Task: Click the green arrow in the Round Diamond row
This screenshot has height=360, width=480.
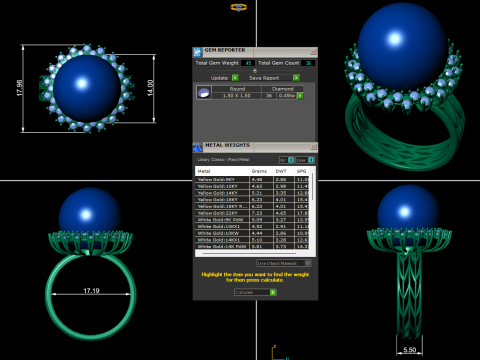Action: pos(300,96)
